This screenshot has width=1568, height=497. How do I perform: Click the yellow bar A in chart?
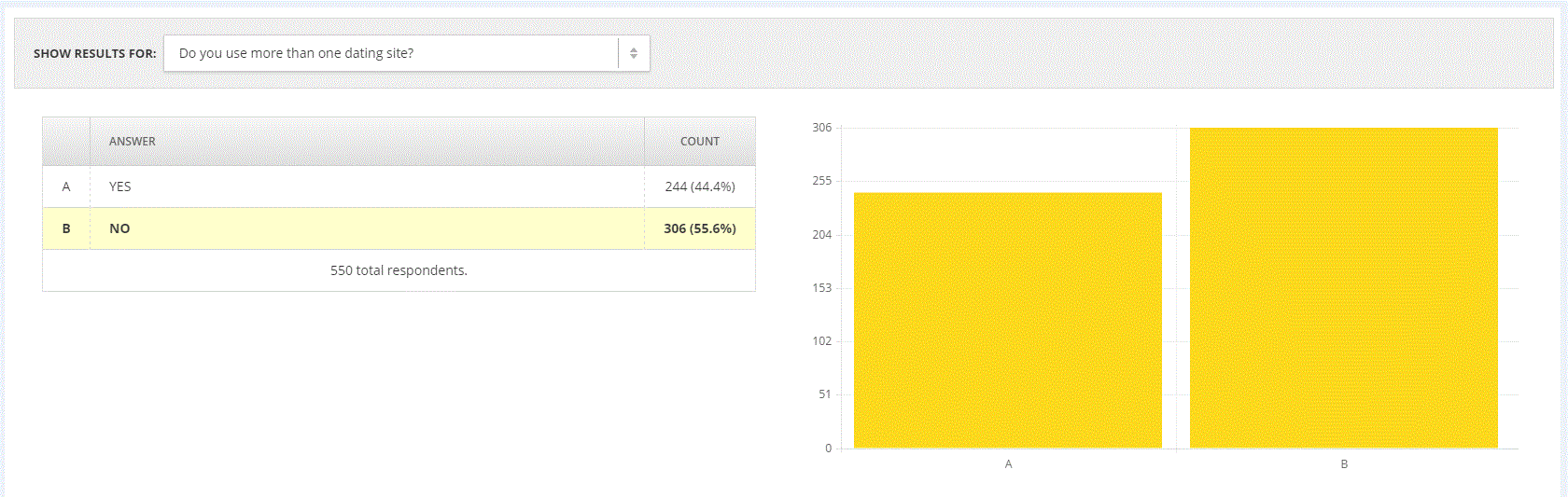pos(1008,321)
